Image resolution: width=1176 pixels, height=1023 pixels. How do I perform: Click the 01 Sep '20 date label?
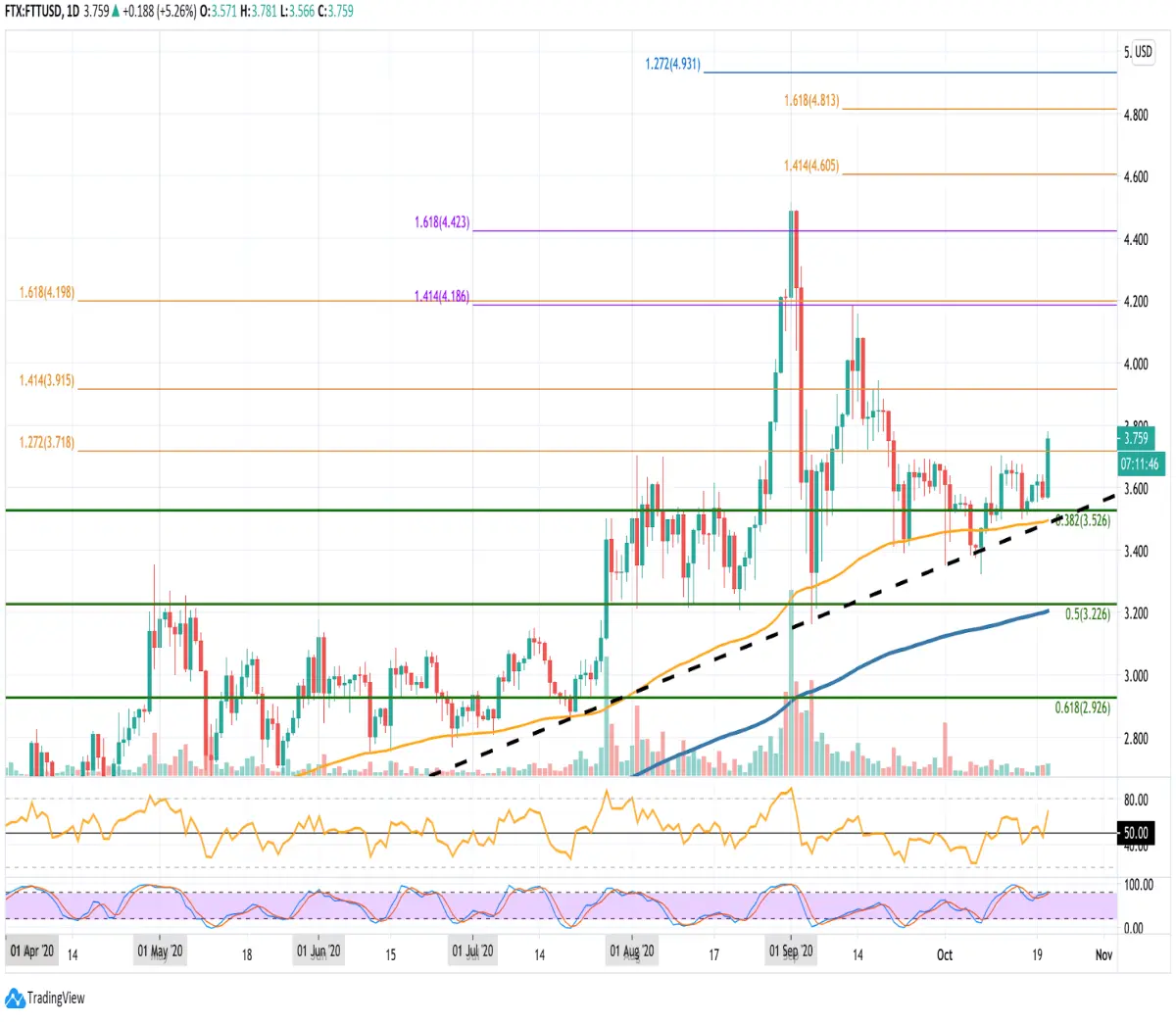tap(791, 951)
